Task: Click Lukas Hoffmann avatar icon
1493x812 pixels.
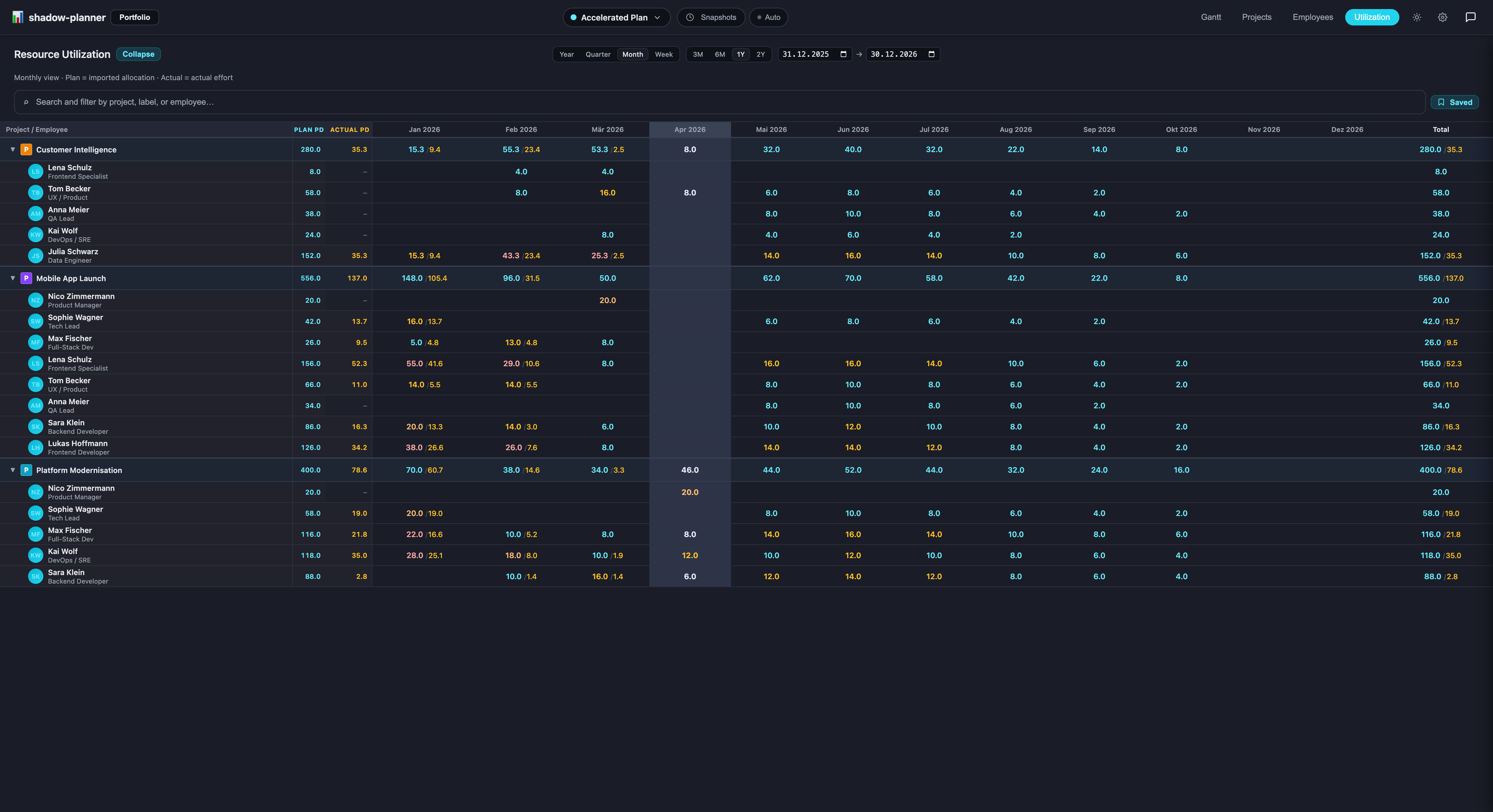Action: coord(36,448)
